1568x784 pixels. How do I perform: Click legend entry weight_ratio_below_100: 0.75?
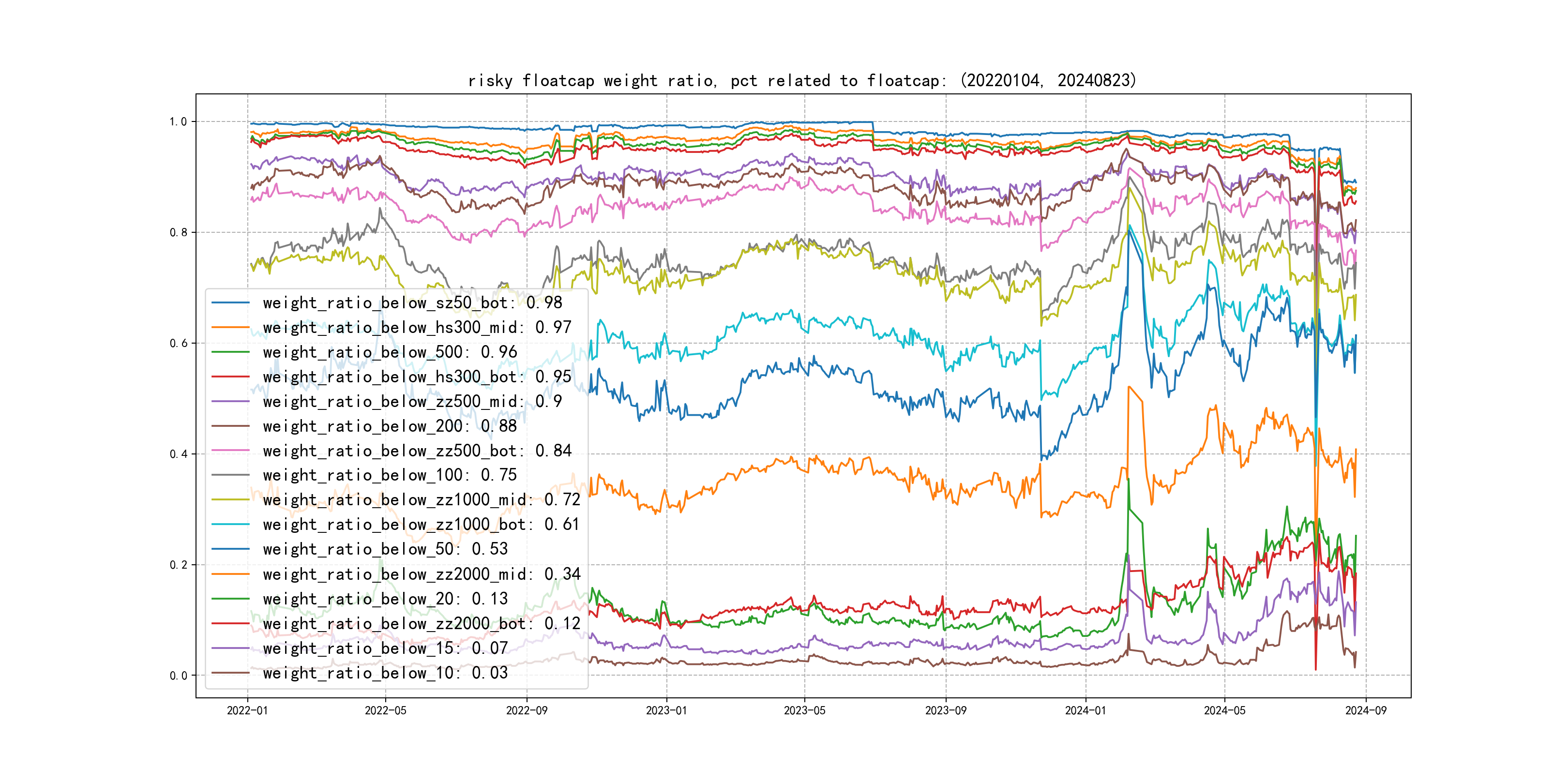point(390,475)
